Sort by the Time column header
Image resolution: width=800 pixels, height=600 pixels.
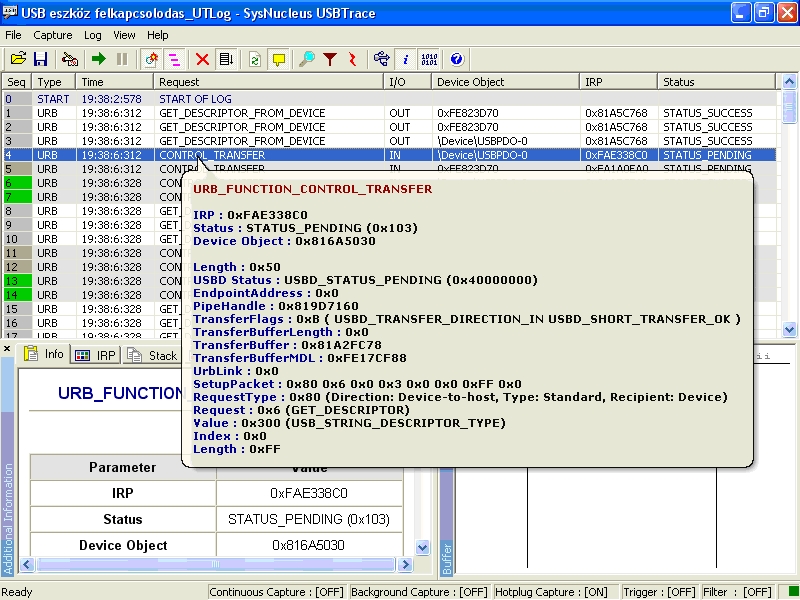pyautogui.click(x=114, y=82)
